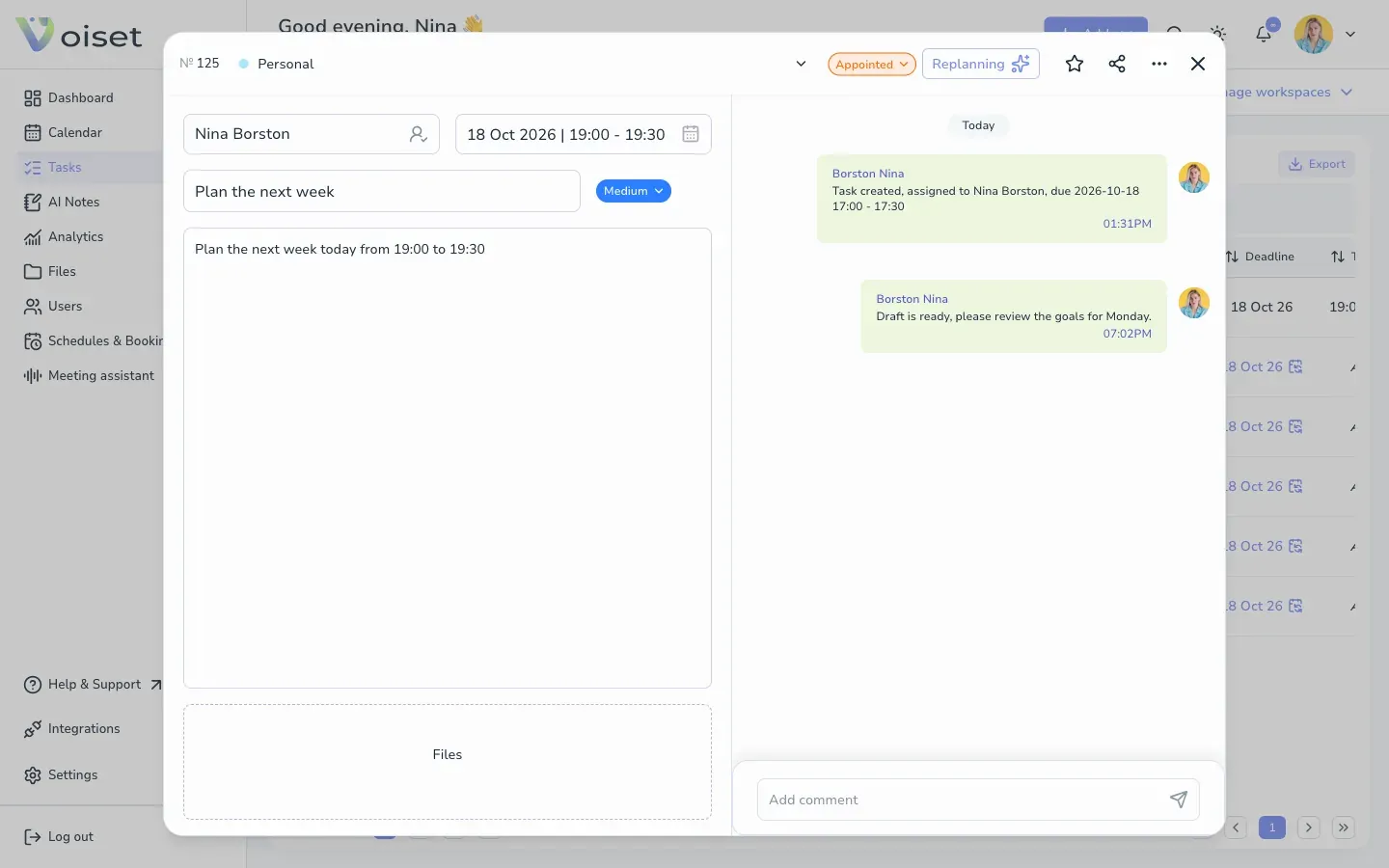Change the Medium priority dropdown

pos(633,191)
